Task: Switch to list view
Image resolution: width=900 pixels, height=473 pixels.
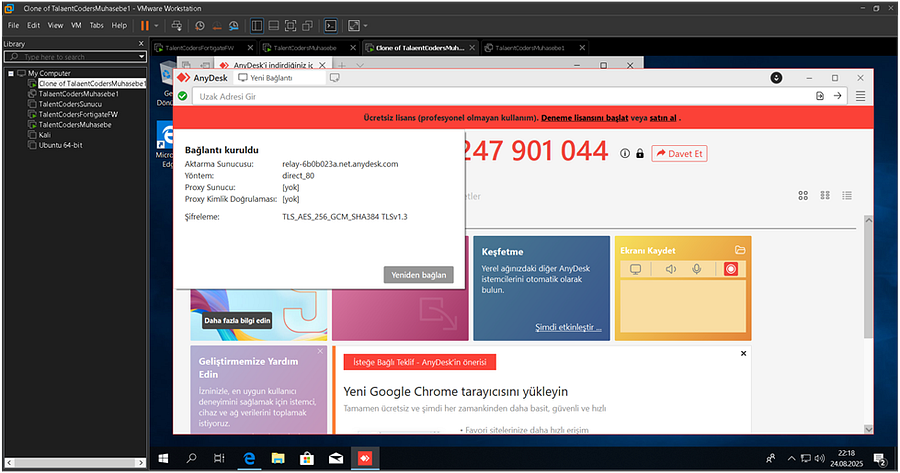Action: coord(847,196)
